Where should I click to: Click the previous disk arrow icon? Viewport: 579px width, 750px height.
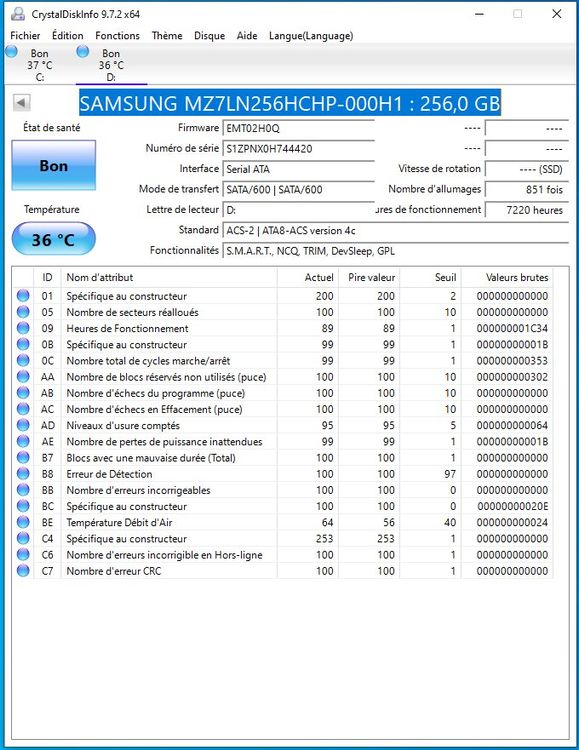pos(22,102)
